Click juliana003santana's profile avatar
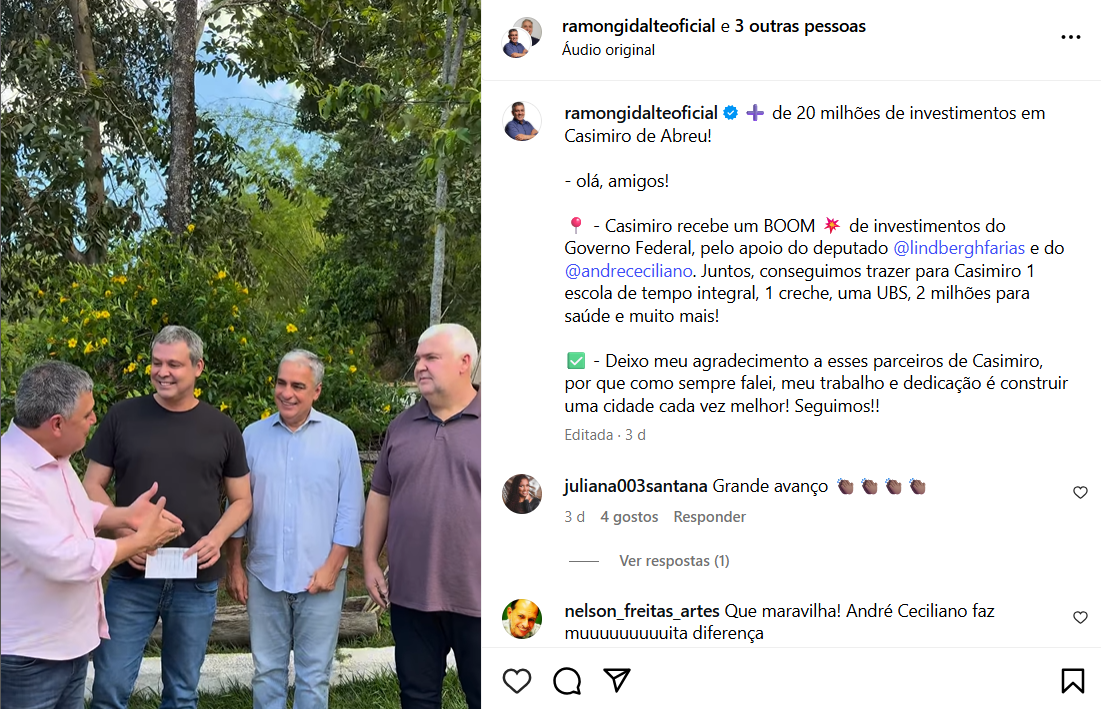This screenshot has width=1101, height=709. [522, 494]
